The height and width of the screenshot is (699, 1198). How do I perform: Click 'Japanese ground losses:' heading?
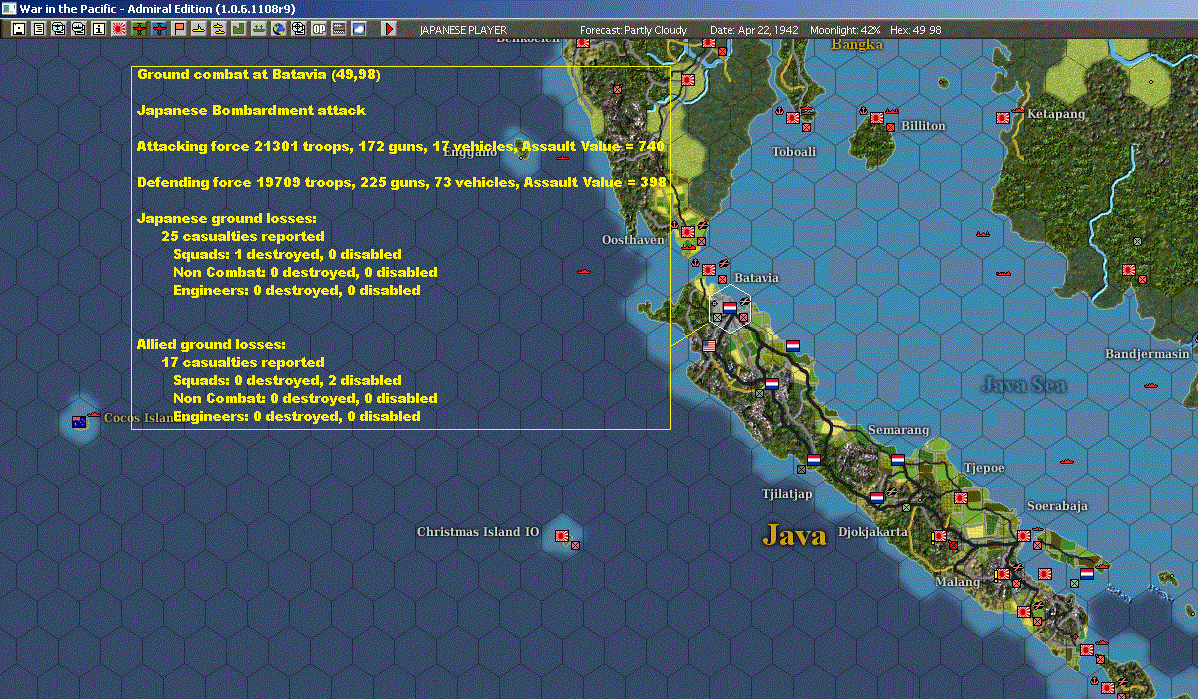(x=226, y=218)
